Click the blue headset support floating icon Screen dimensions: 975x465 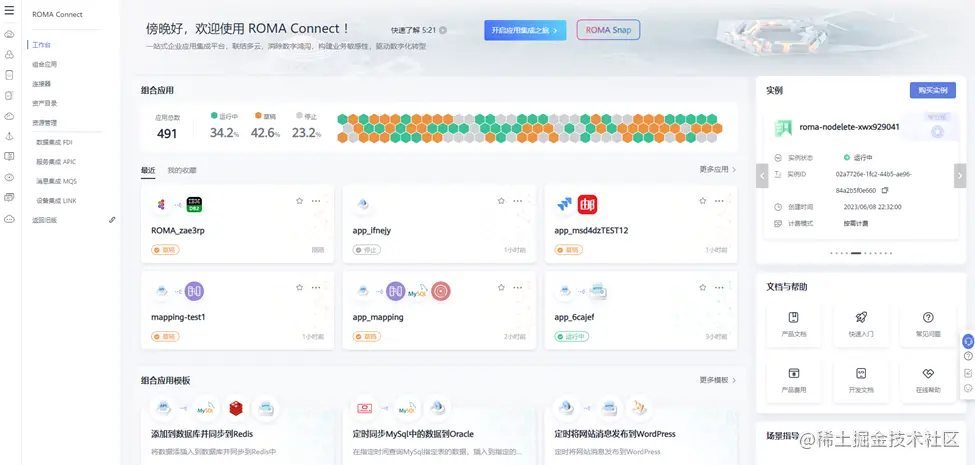coord(968,341)
